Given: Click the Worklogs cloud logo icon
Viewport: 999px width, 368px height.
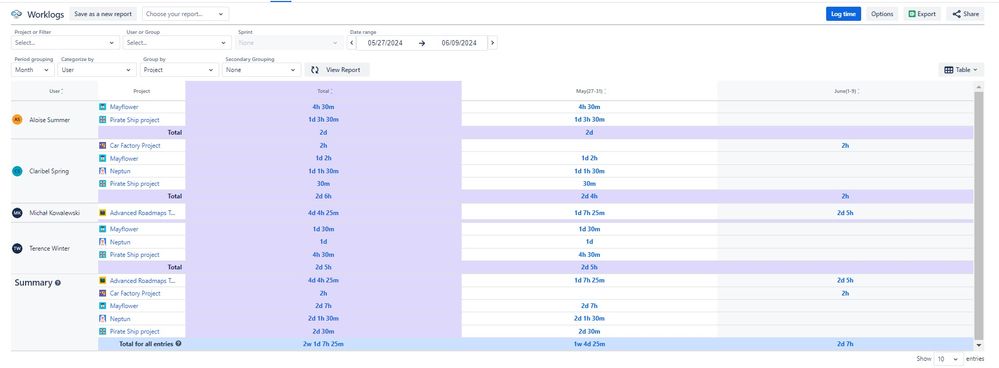Looking at the screenshot, I should (17, 14).
